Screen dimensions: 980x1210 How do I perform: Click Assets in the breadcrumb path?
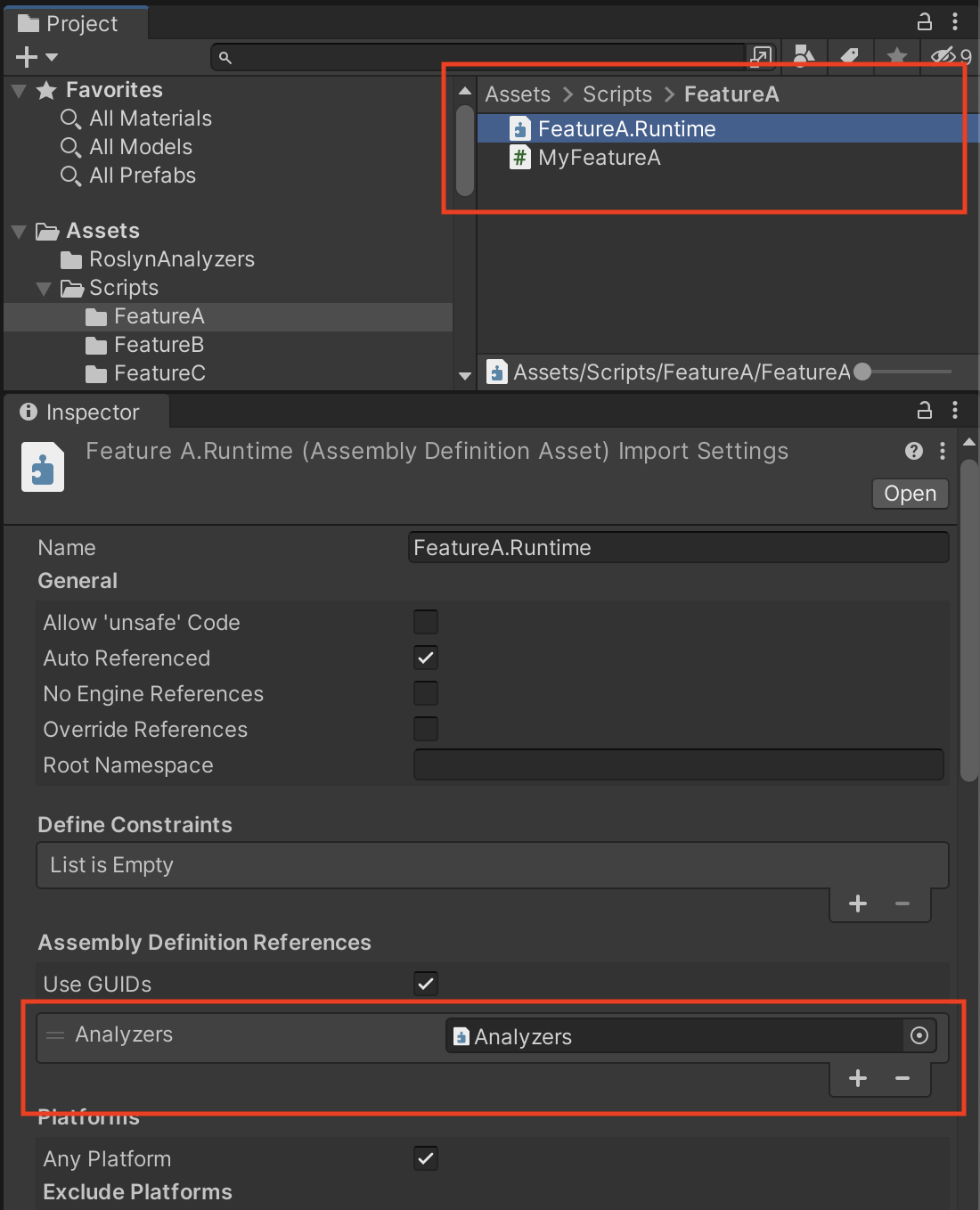[518, 94]
